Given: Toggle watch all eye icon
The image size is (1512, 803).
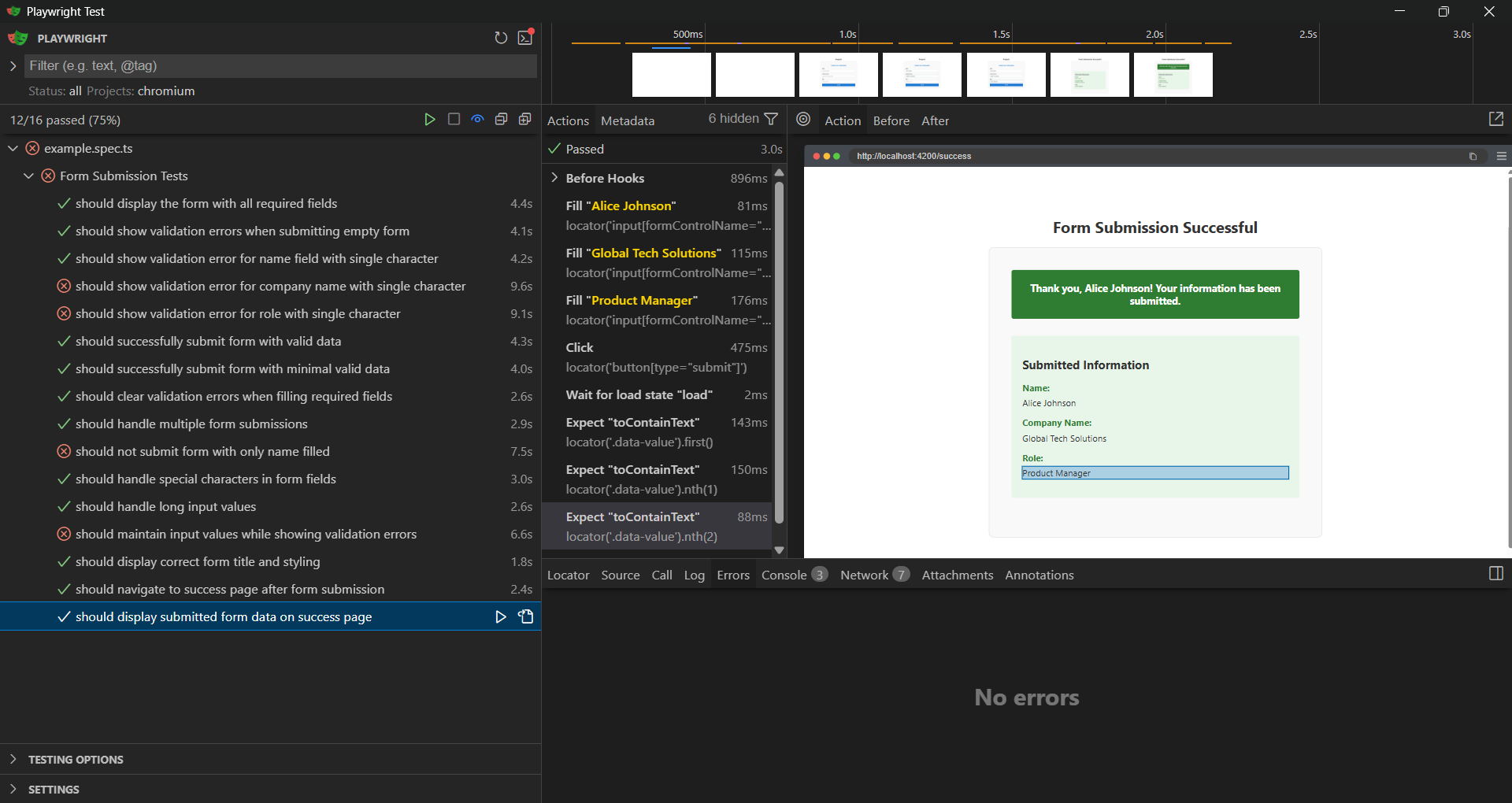Looking at the screenshot, I should (477, 120).
